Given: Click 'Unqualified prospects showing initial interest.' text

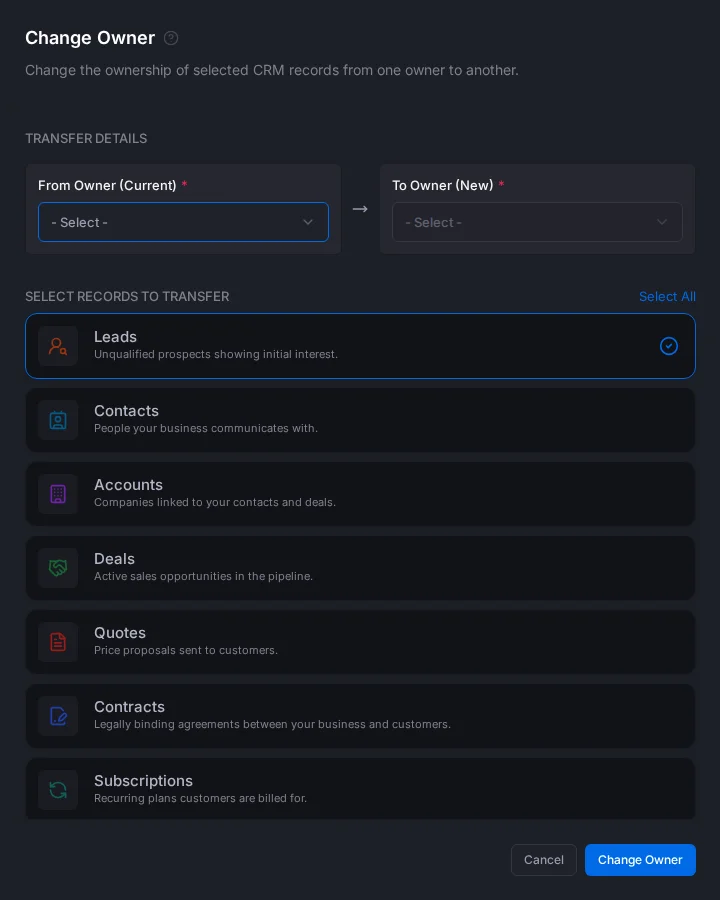Looking at the screenshot, I should 216,355.
